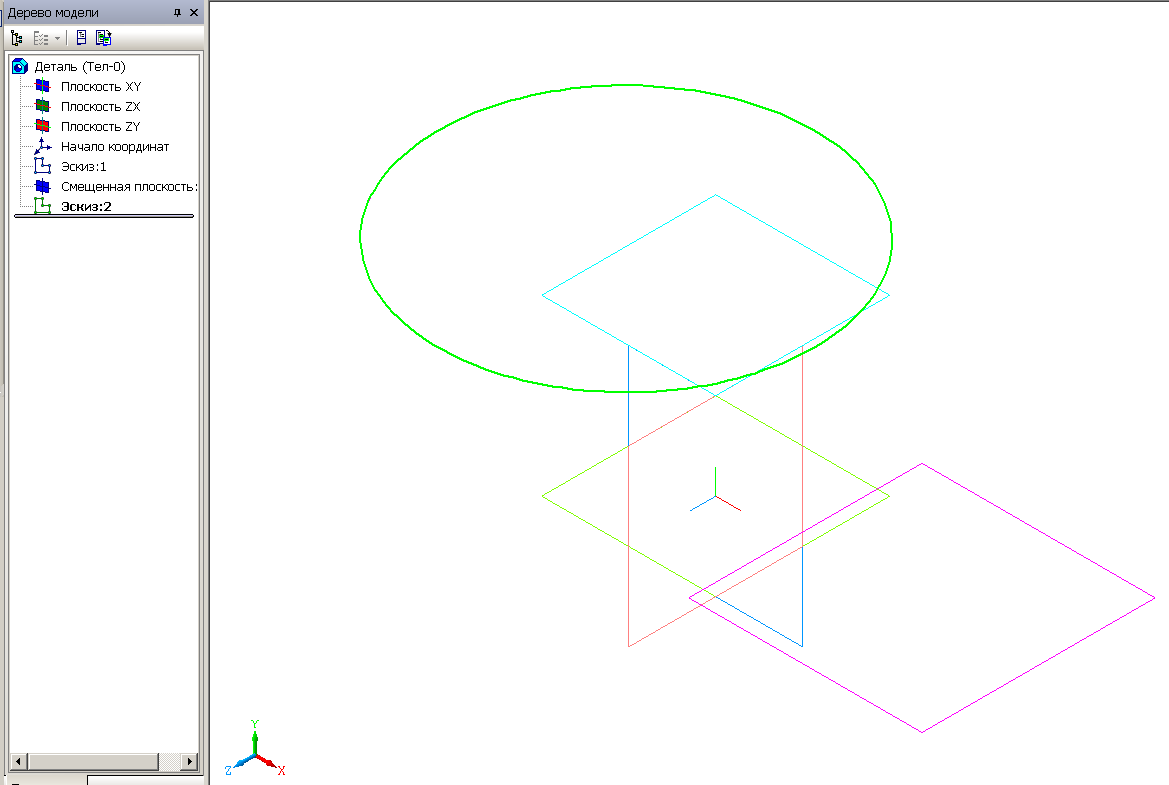This screenshot has width=1169, height=785.
Task: Open the dropdown arrow beside the checklist icon
Action: click(x=57, y=38)
